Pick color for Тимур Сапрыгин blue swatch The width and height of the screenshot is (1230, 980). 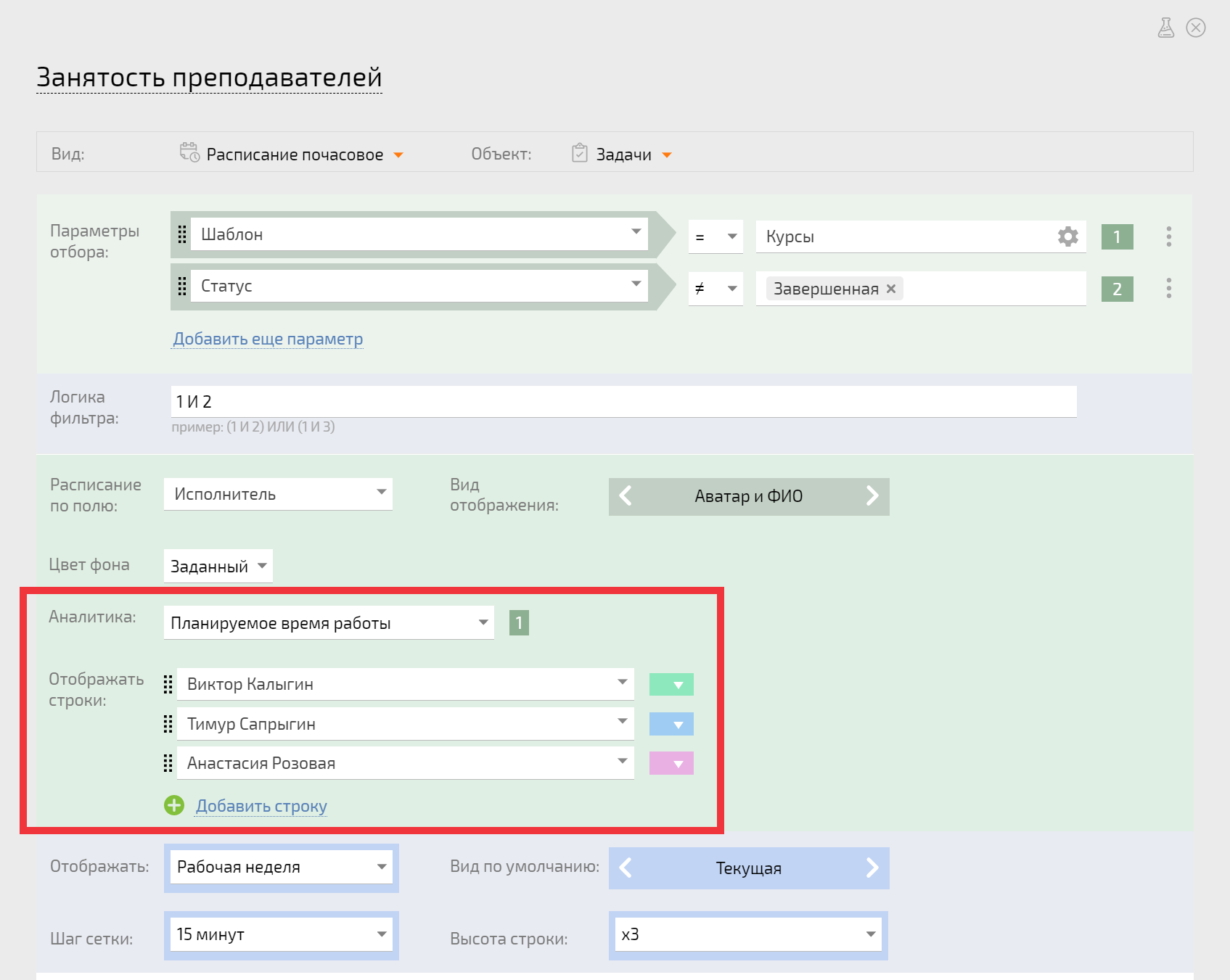click(671, 724)
